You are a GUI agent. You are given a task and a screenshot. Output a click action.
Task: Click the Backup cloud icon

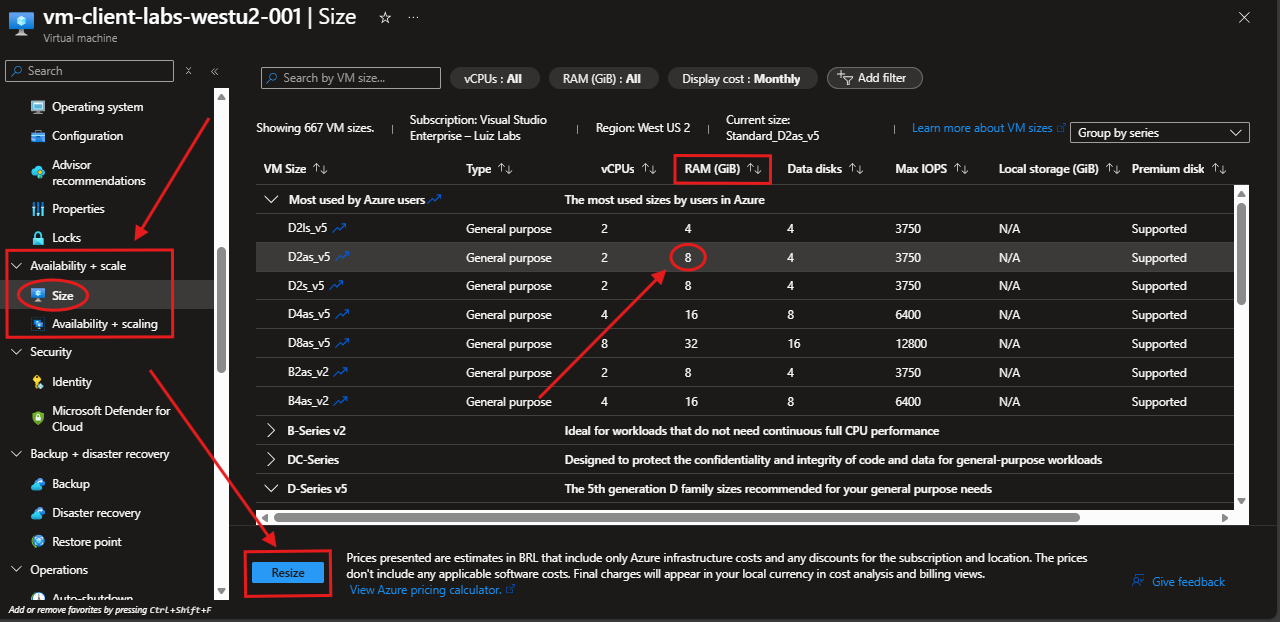(x=38, y=484)
